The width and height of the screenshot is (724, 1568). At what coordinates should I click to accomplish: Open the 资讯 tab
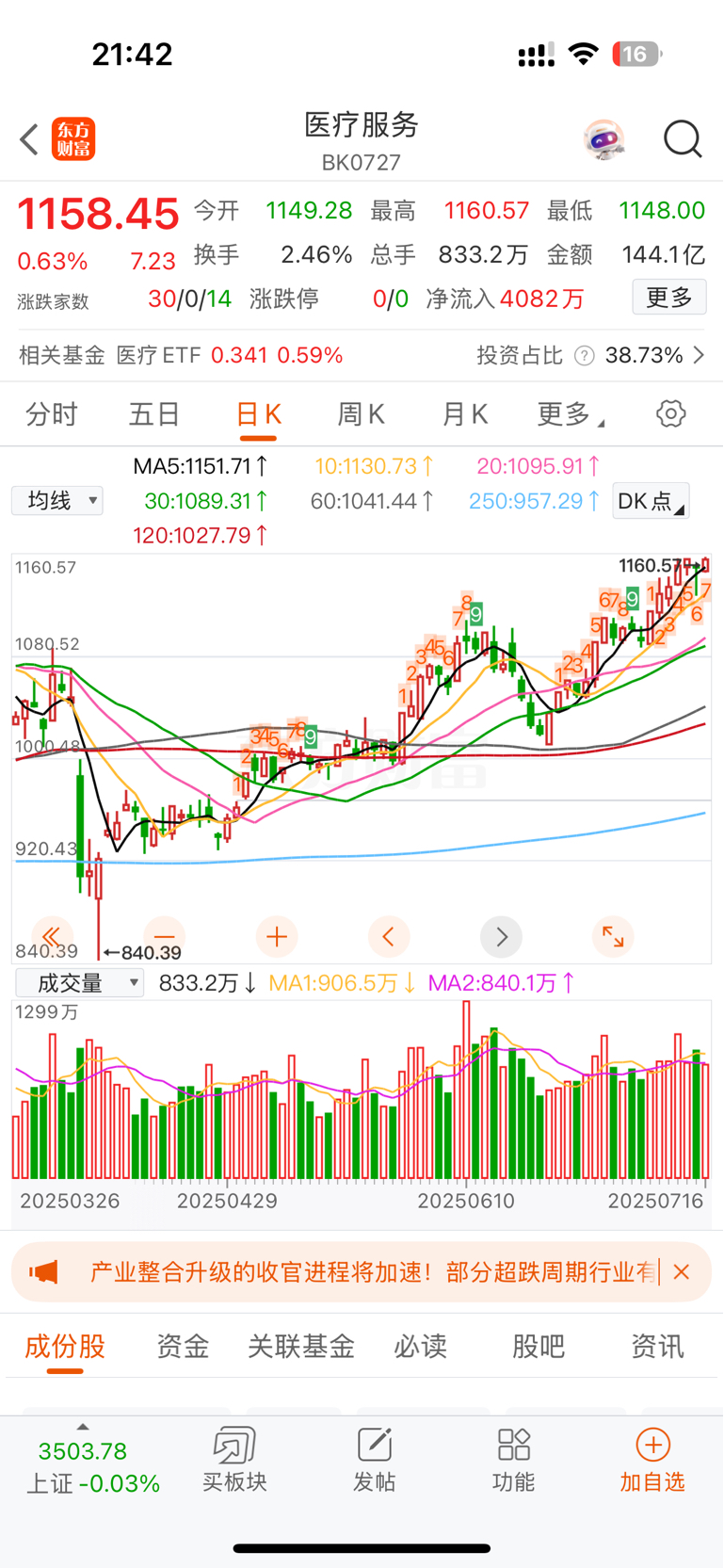[x=657, y=1347]
